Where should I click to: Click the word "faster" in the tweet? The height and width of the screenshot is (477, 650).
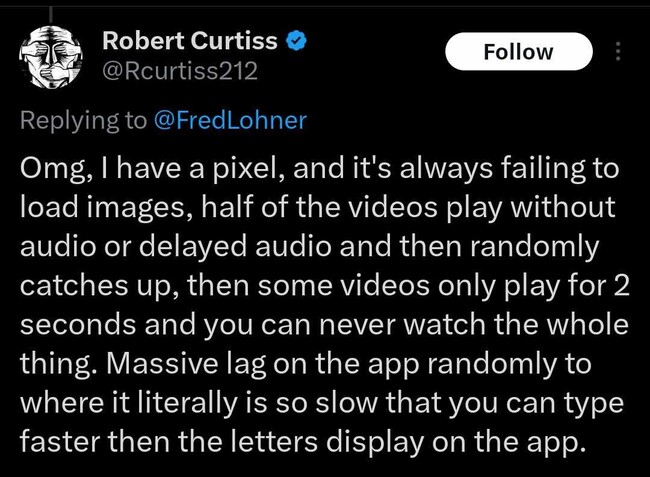click(61, 441)
